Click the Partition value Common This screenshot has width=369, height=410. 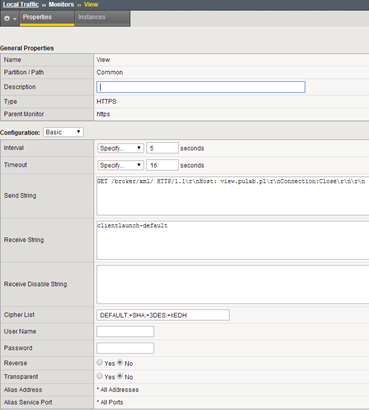(110, 72)
